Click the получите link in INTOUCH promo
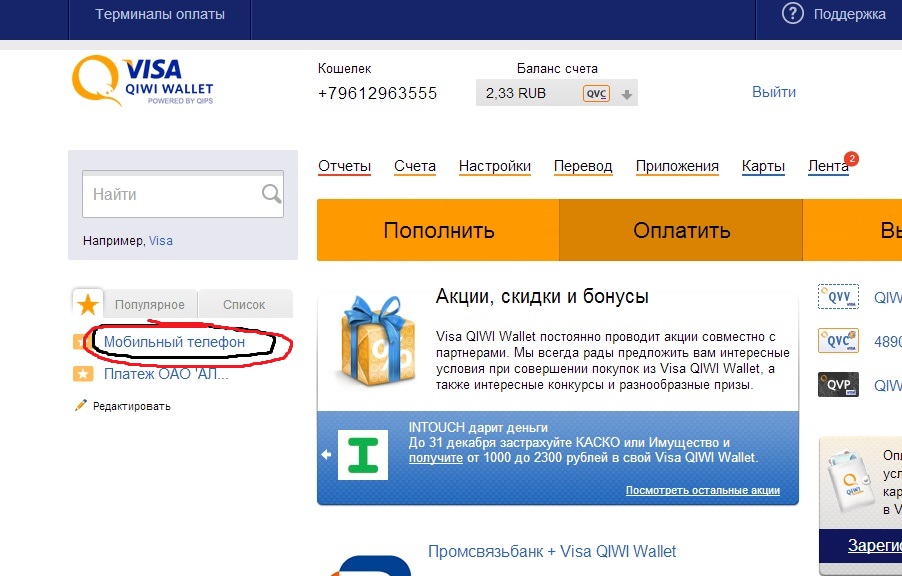 click(x=435, y=458)
